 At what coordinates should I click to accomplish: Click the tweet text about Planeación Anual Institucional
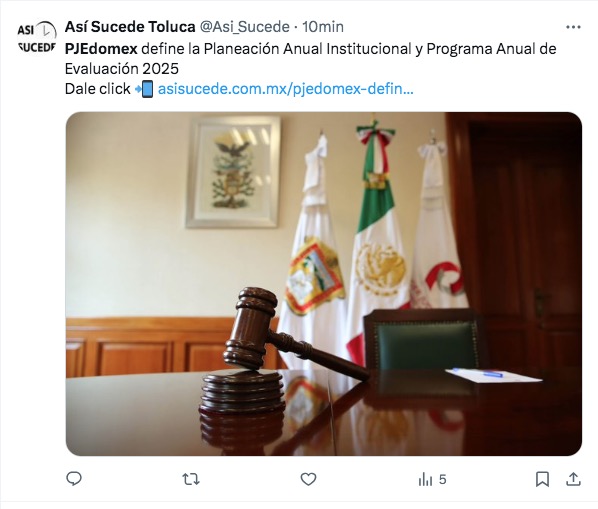pyautogui.click(x=310, y=59)
